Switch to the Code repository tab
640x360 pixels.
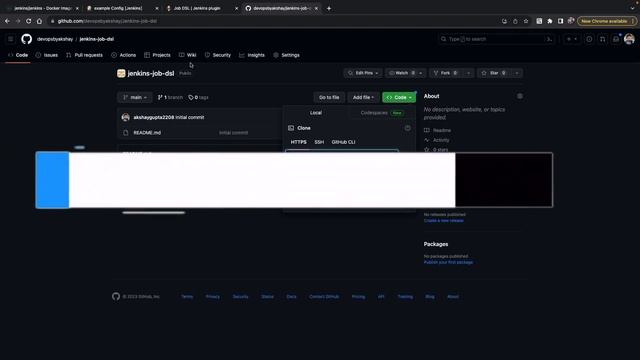pyautogui.click(x=18, y=55)
